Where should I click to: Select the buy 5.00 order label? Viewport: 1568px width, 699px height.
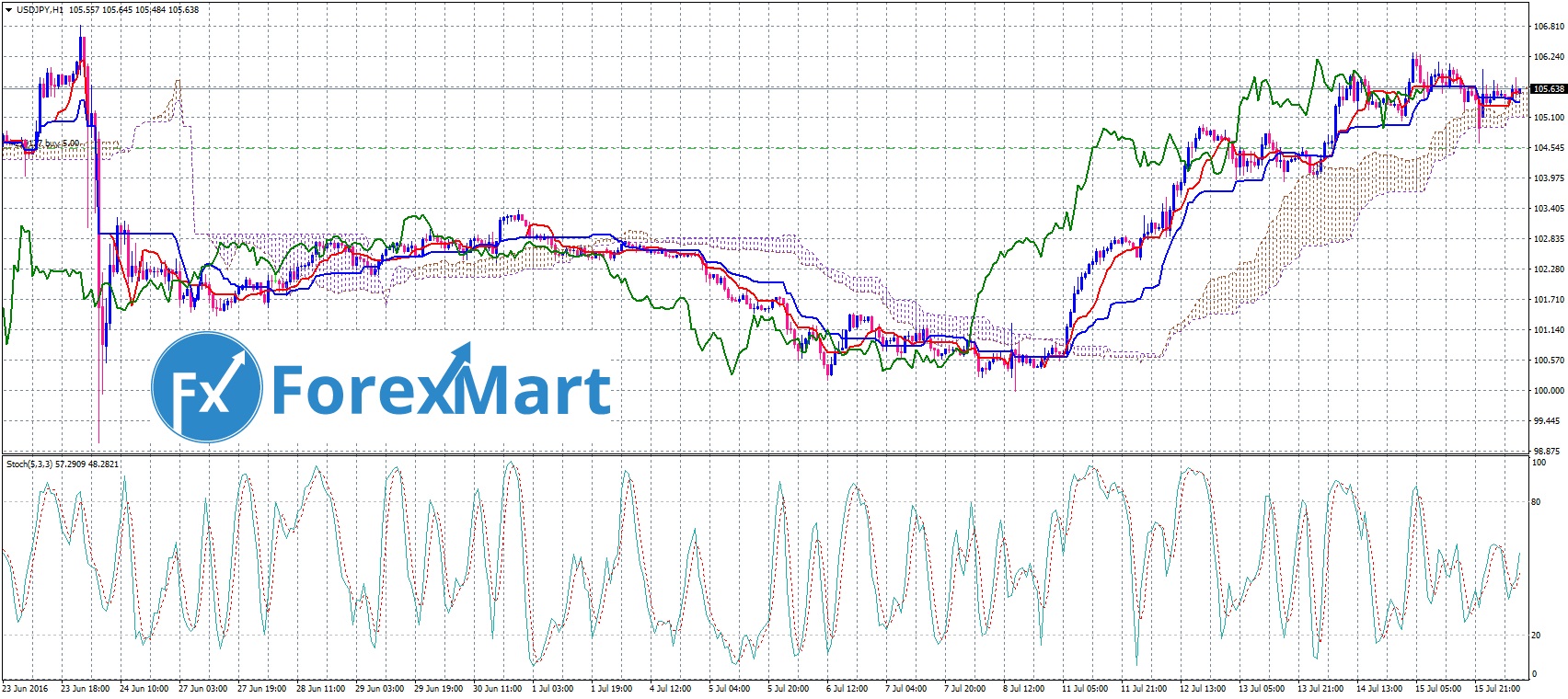pos(63,144)
